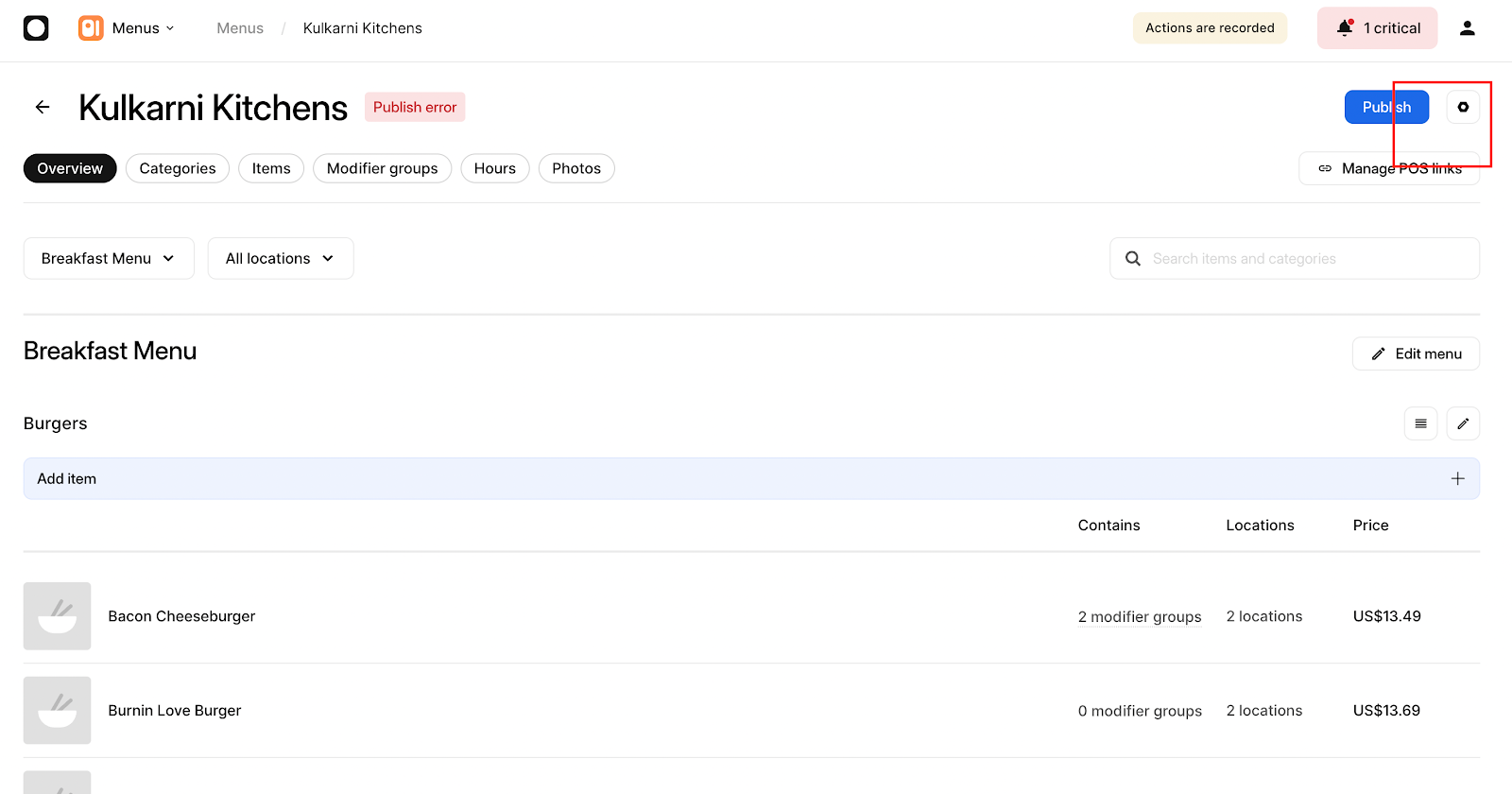
Task: Open the menu settings gear icon
Action: [x=1463, y=108]
